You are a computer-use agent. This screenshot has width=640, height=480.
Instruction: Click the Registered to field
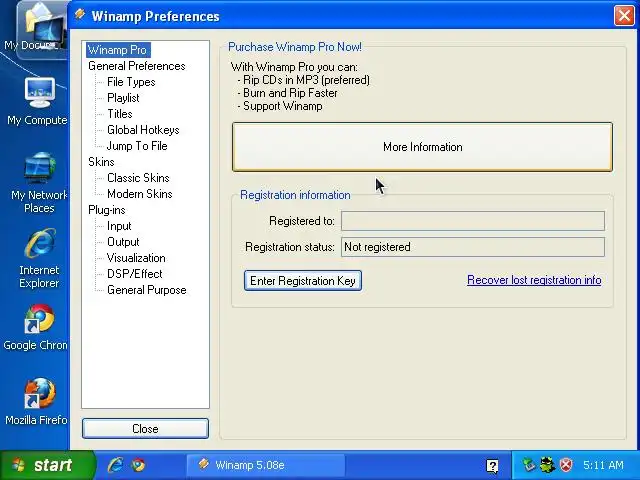[x=473, y=221]
